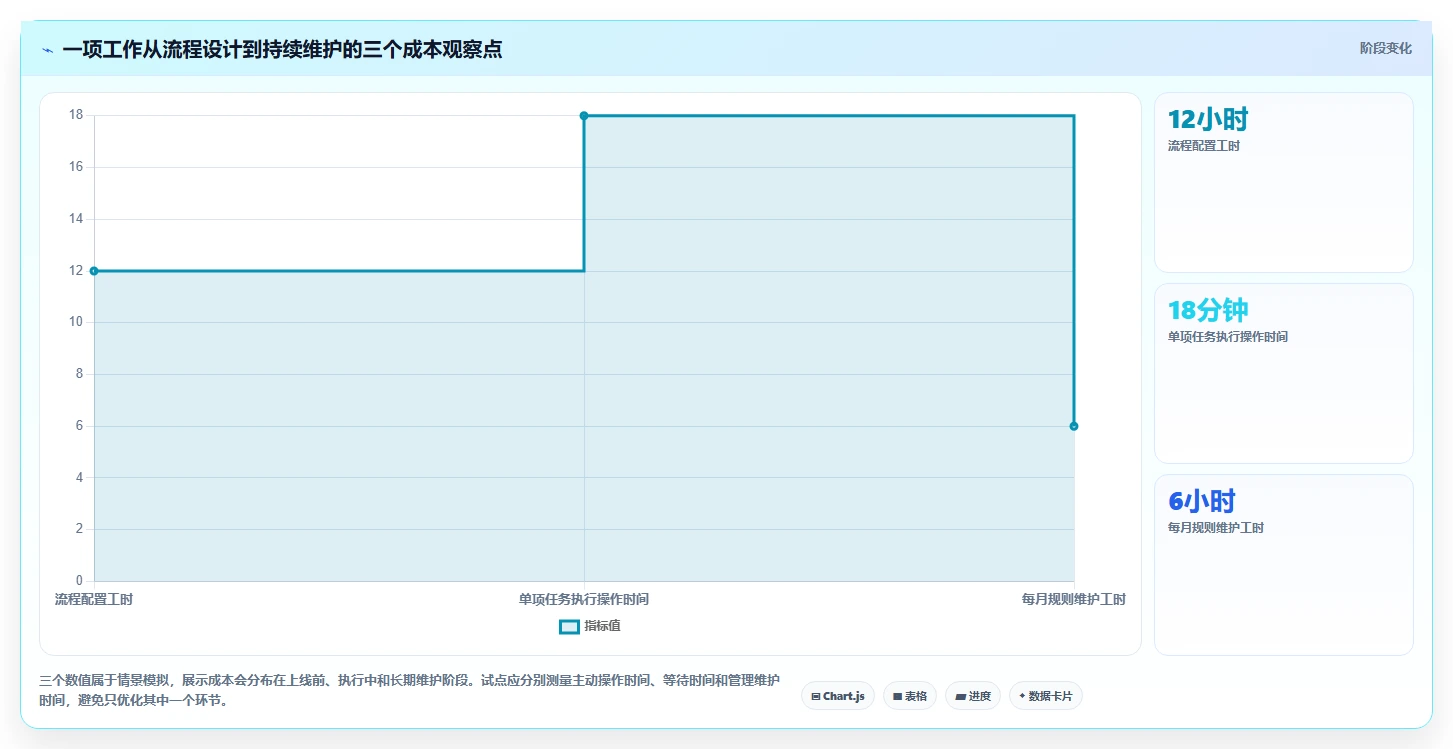Open the 18分钟 stat card
The image size is (1453, 749).
1284,373
